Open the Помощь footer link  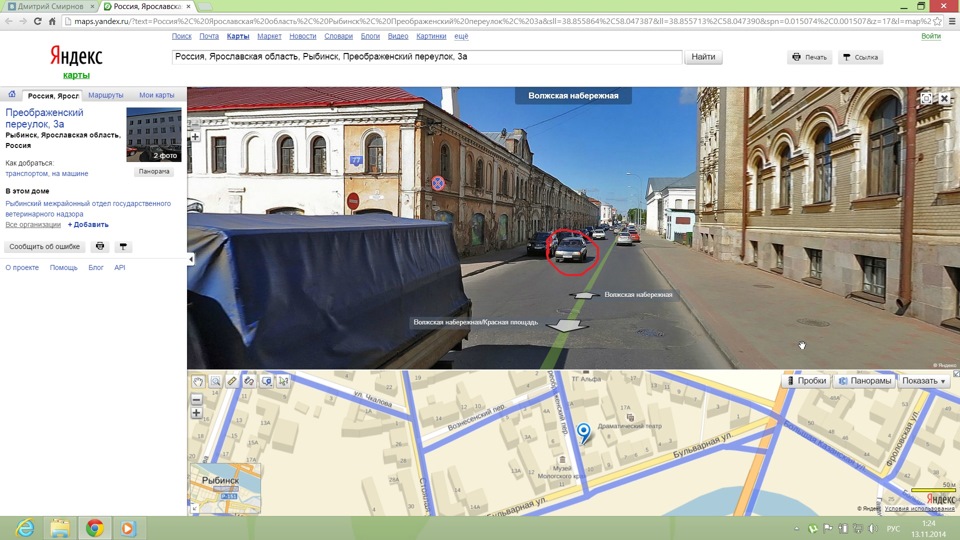(64, 268)
